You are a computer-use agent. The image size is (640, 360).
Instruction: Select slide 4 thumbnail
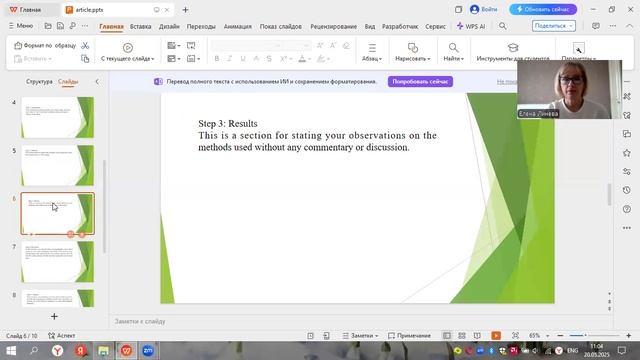[58, 118]
